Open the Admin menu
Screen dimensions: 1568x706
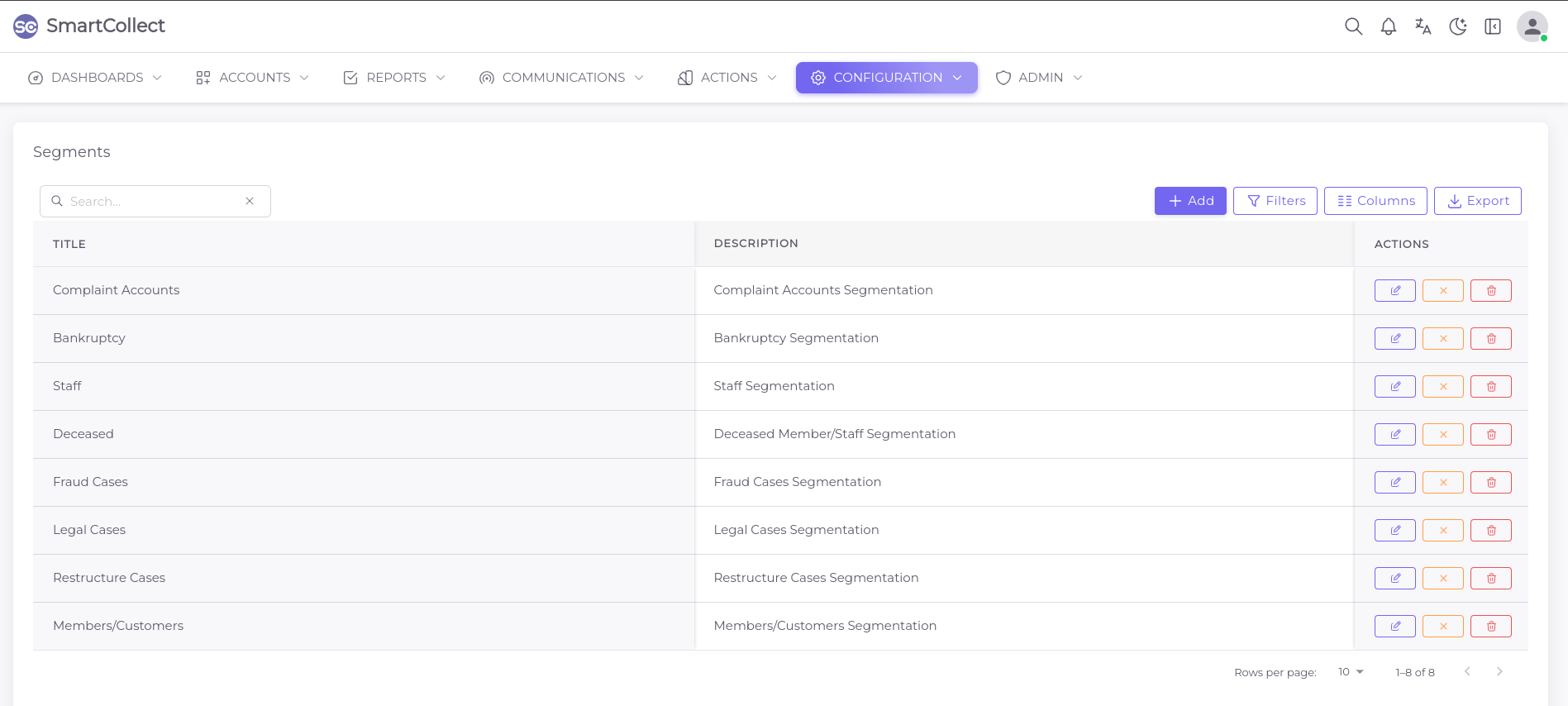point(1039,78)
